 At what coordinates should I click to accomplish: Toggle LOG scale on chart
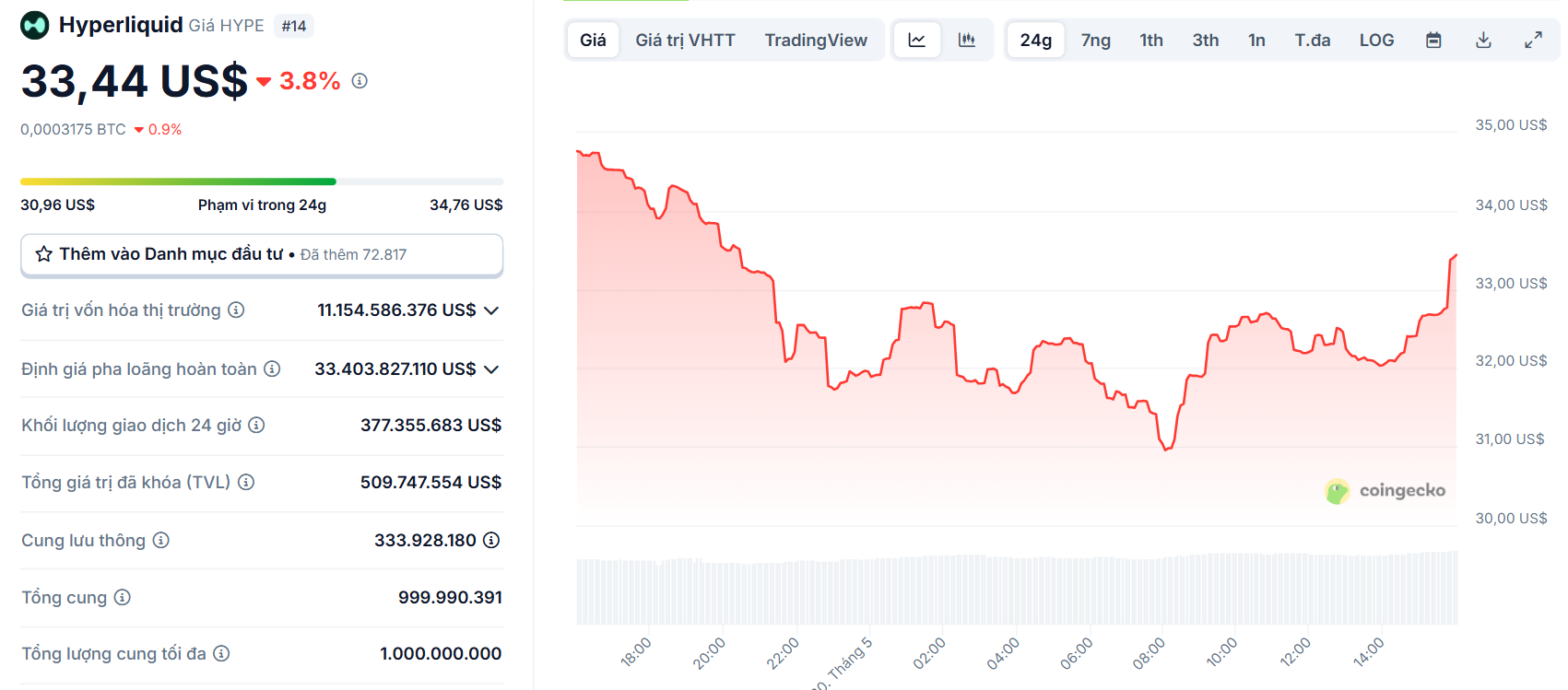click(1376, 40)
